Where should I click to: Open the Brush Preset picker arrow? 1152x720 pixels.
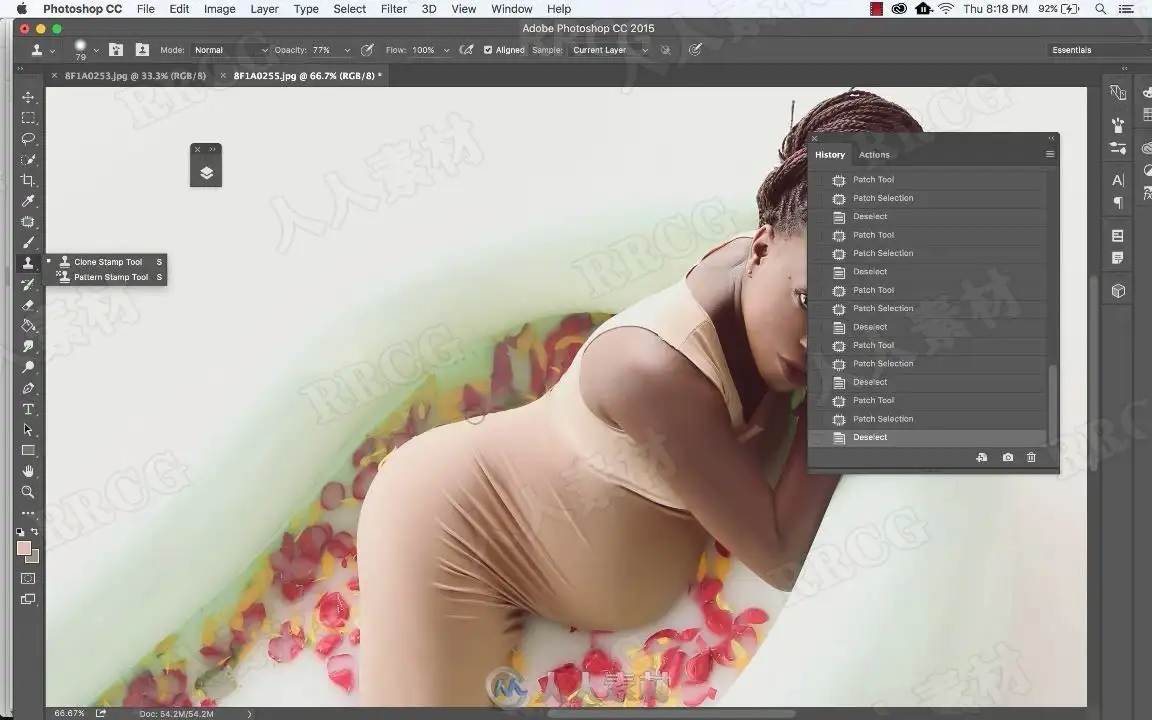(96, 50)
